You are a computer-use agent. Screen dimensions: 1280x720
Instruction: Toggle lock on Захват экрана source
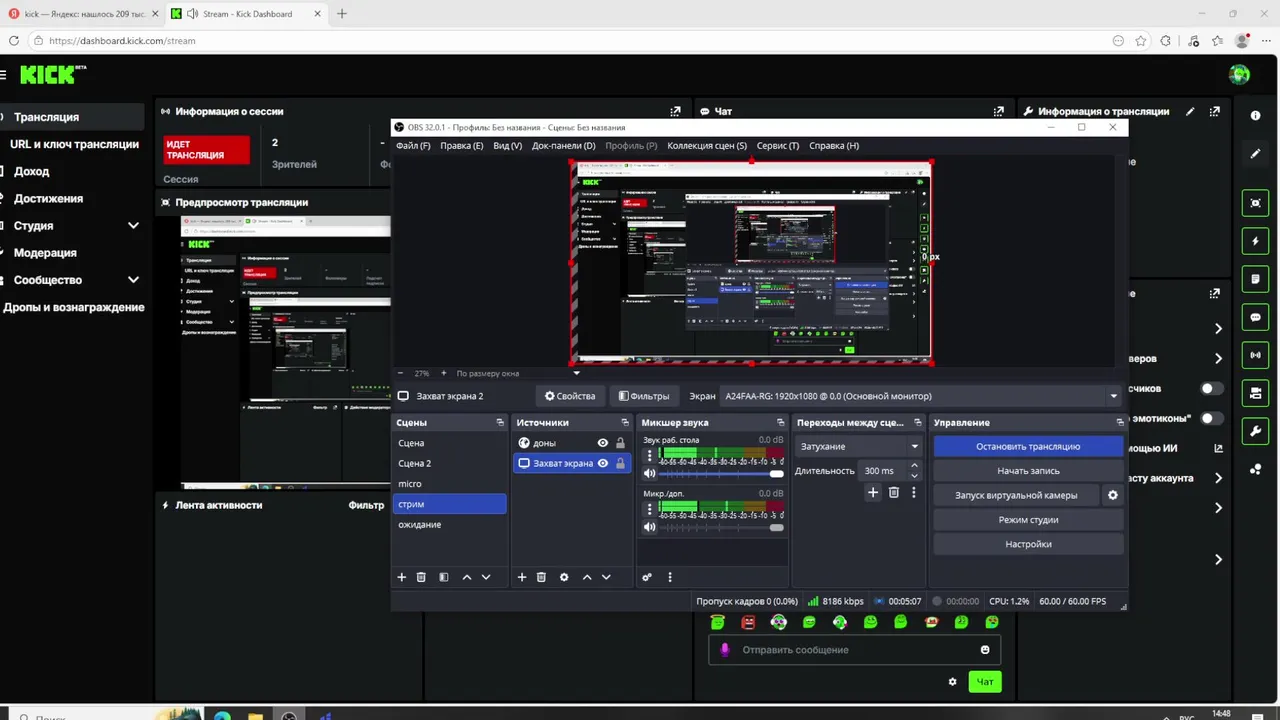pyautogui.click(x=620, y=463)
